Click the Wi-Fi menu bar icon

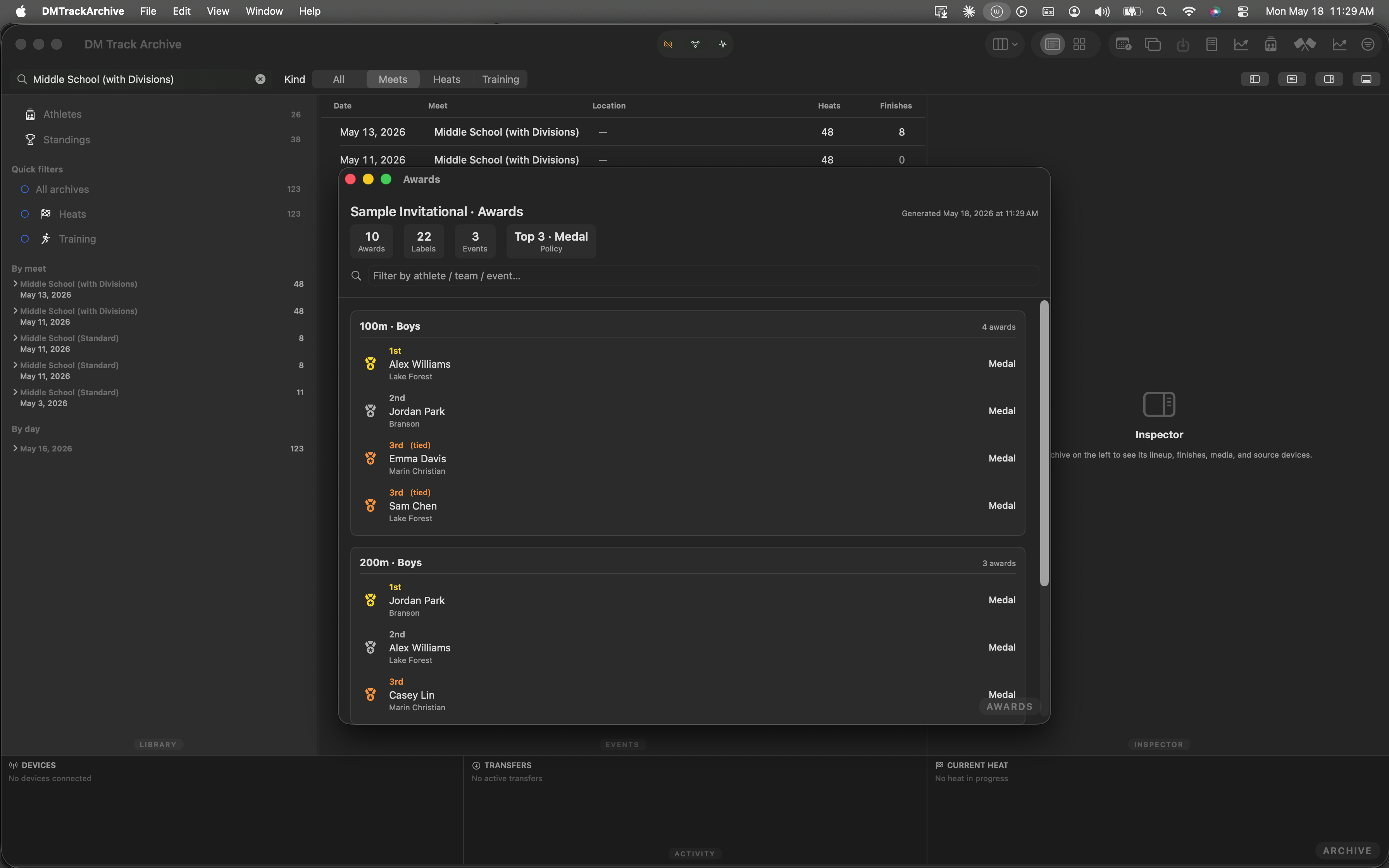pos(1188,12)
